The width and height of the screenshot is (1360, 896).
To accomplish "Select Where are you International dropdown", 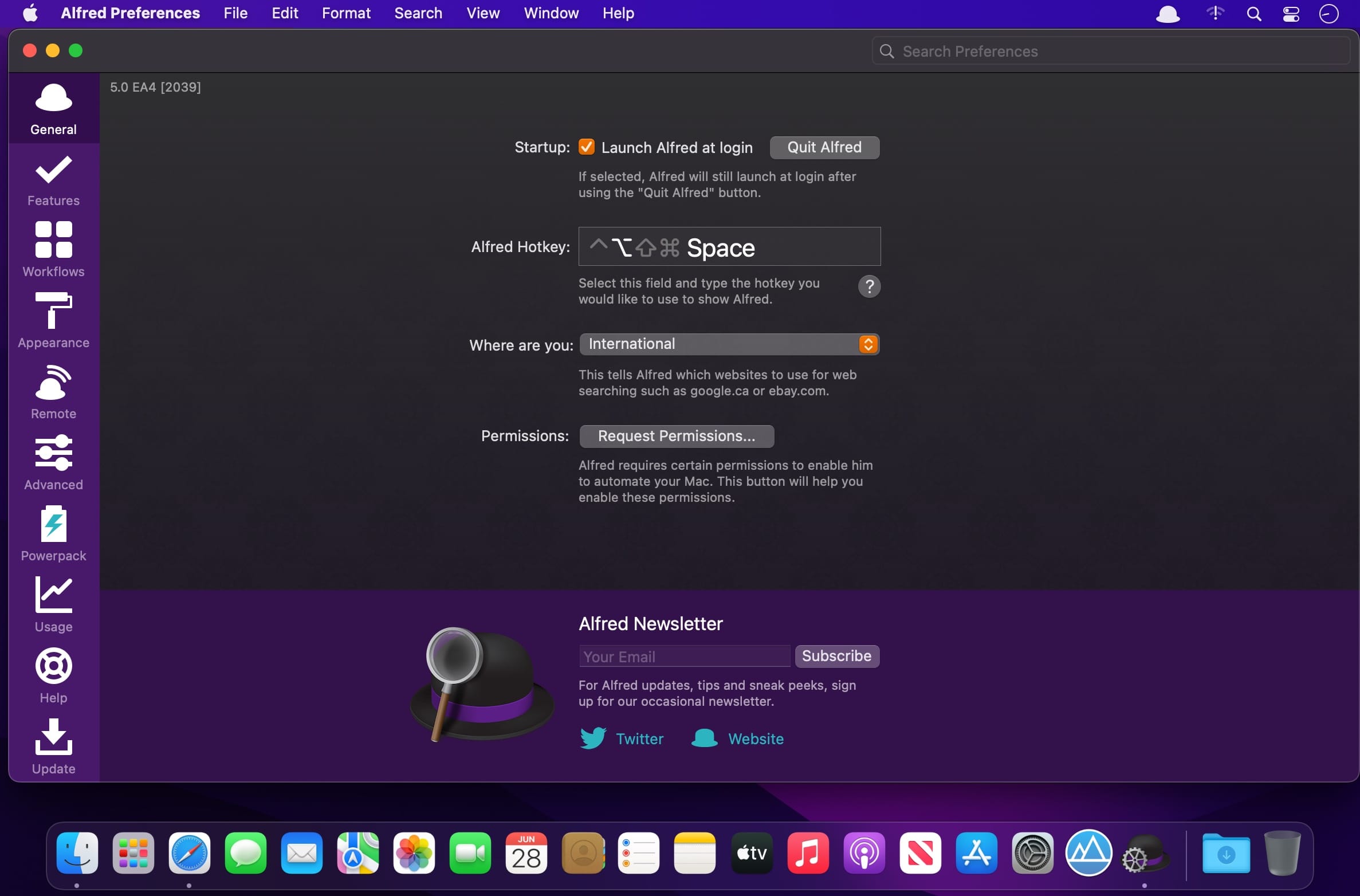I will (728, 343).
